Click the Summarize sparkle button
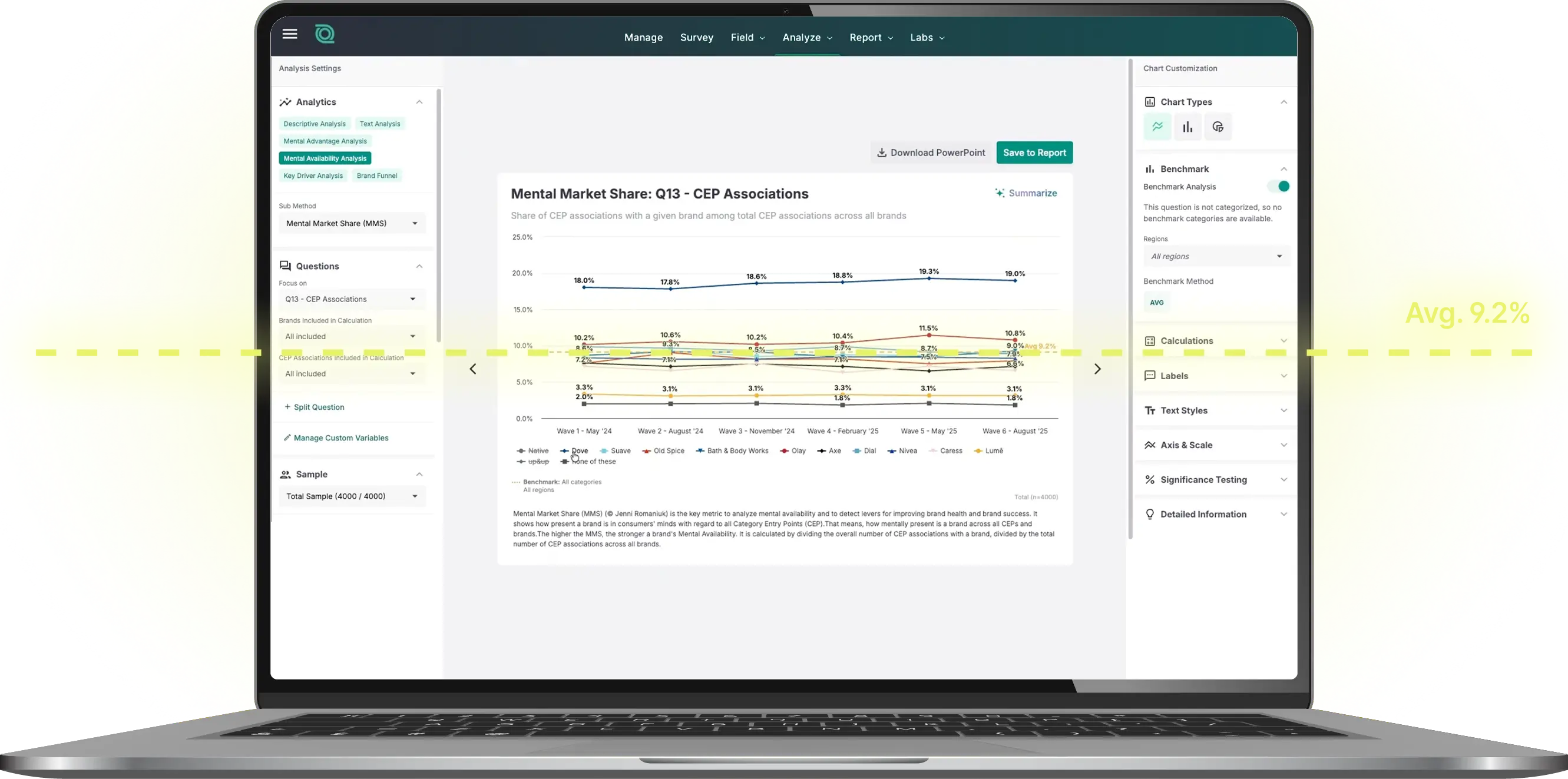Image resolution: width=1568 pixels, height=779 pixels. click(1026, 193)
